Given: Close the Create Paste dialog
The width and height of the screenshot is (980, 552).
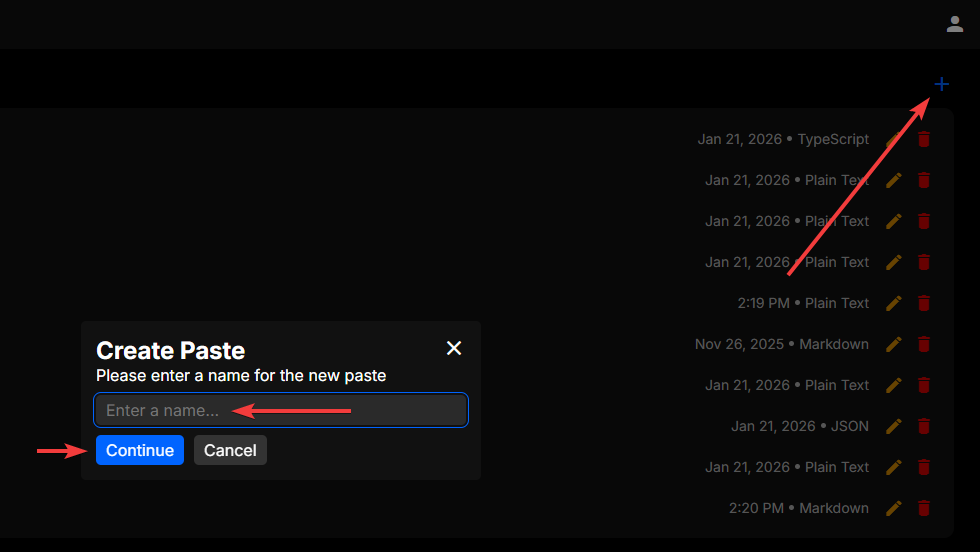Looking at the screenshot, I should pyautogui.click(x=454, y=348).
